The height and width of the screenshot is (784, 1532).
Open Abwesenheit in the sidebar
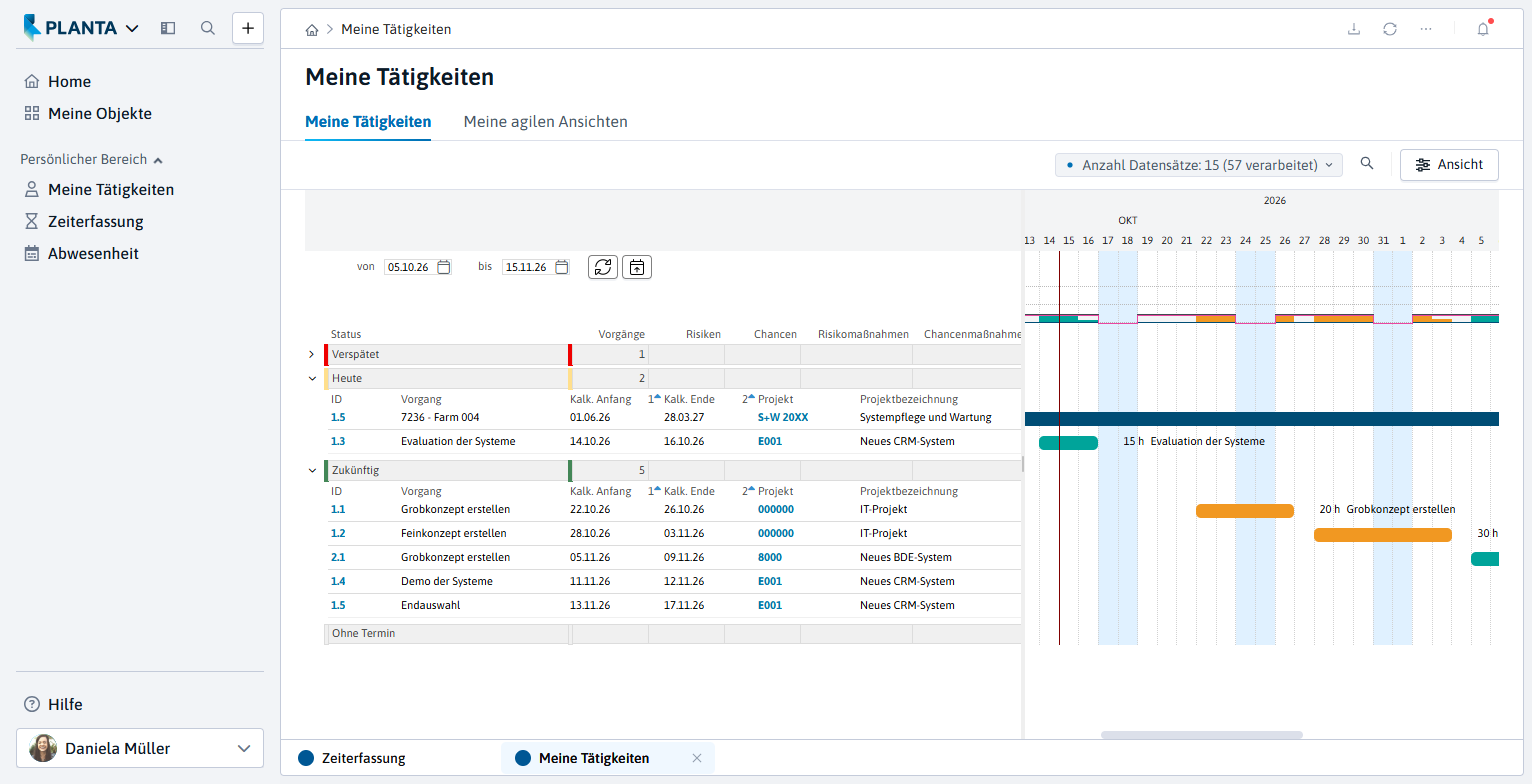[81, 253]
